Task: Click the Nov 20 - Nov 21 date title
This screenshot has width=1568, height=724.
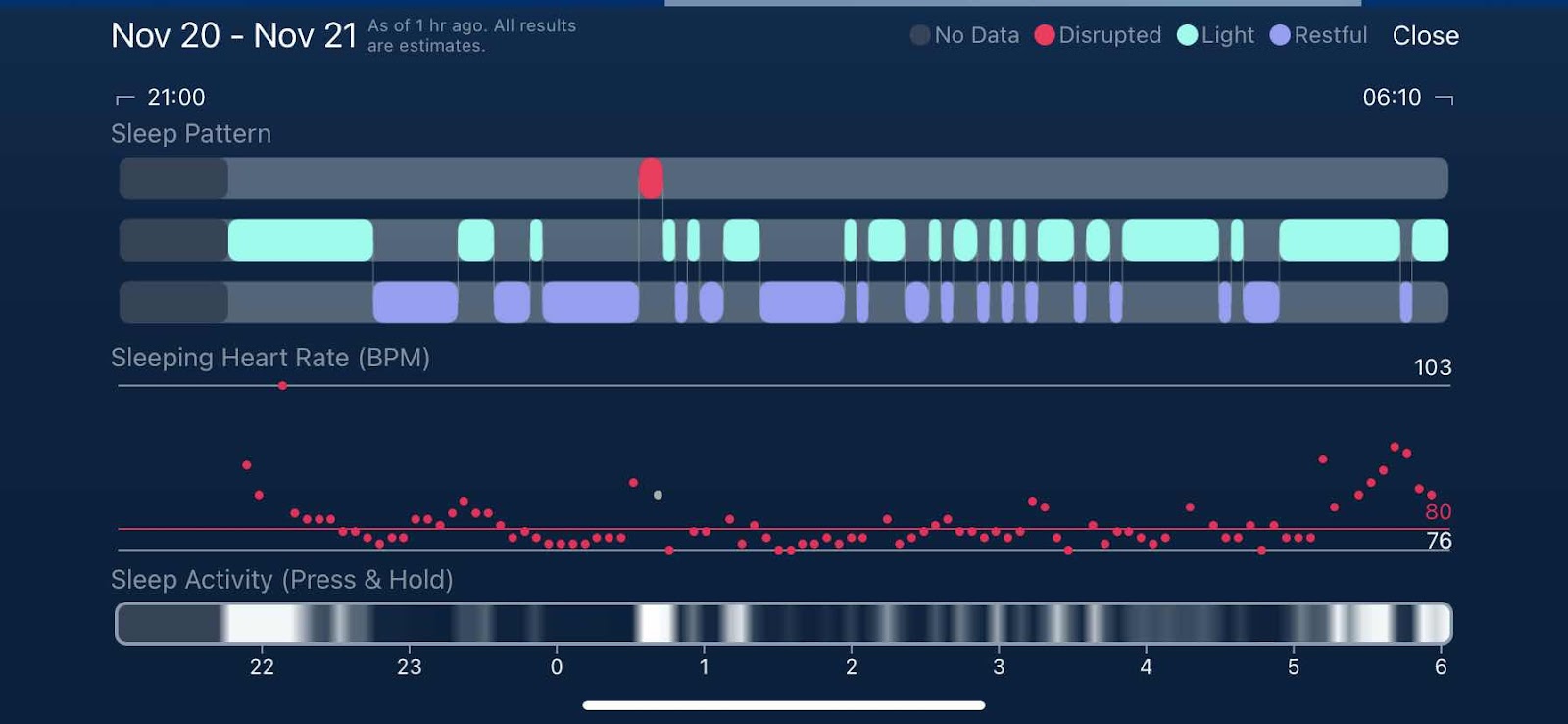Action: pos(234,35)
